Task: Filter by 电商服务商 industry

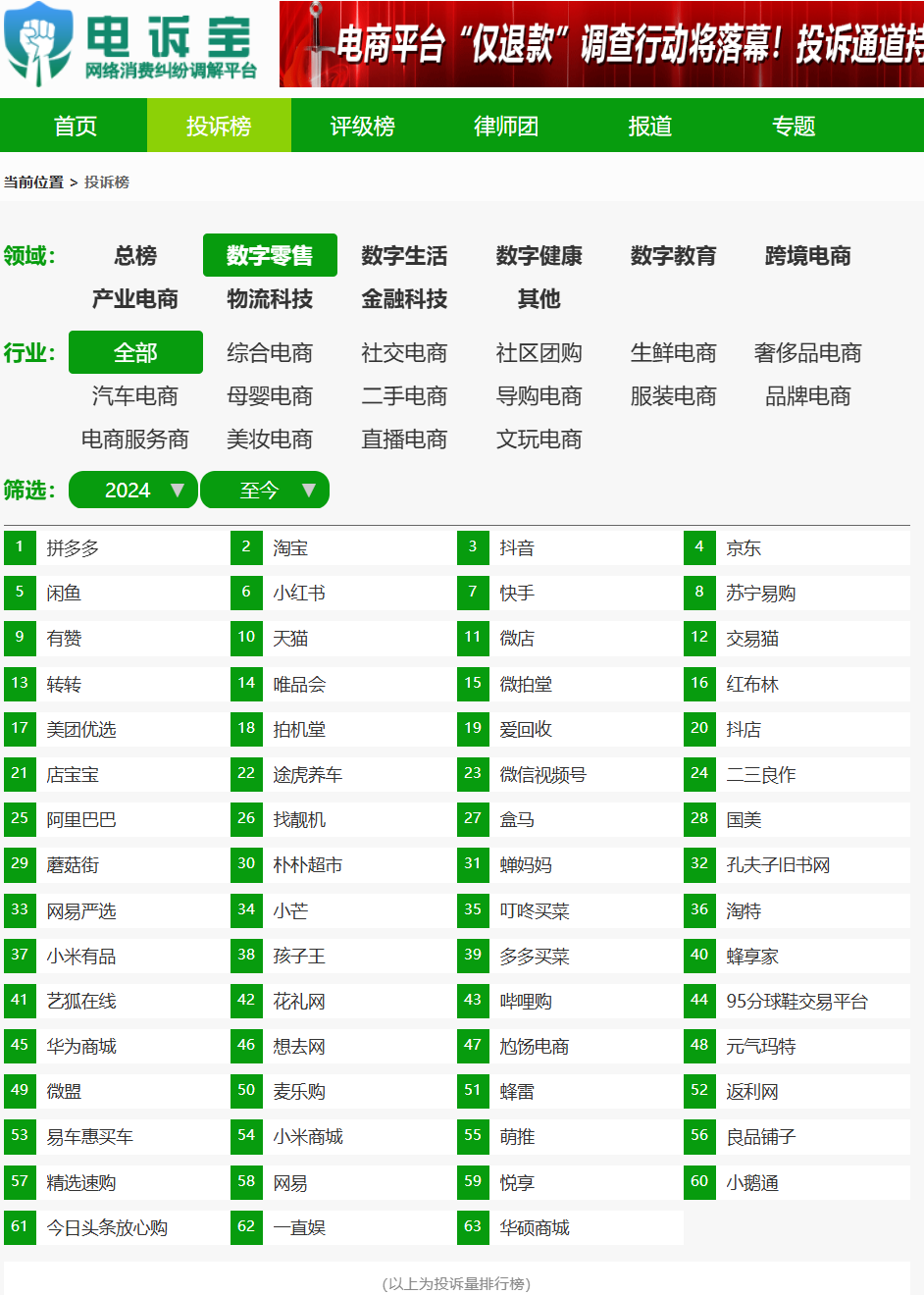Action: click(x=135, y=439)
